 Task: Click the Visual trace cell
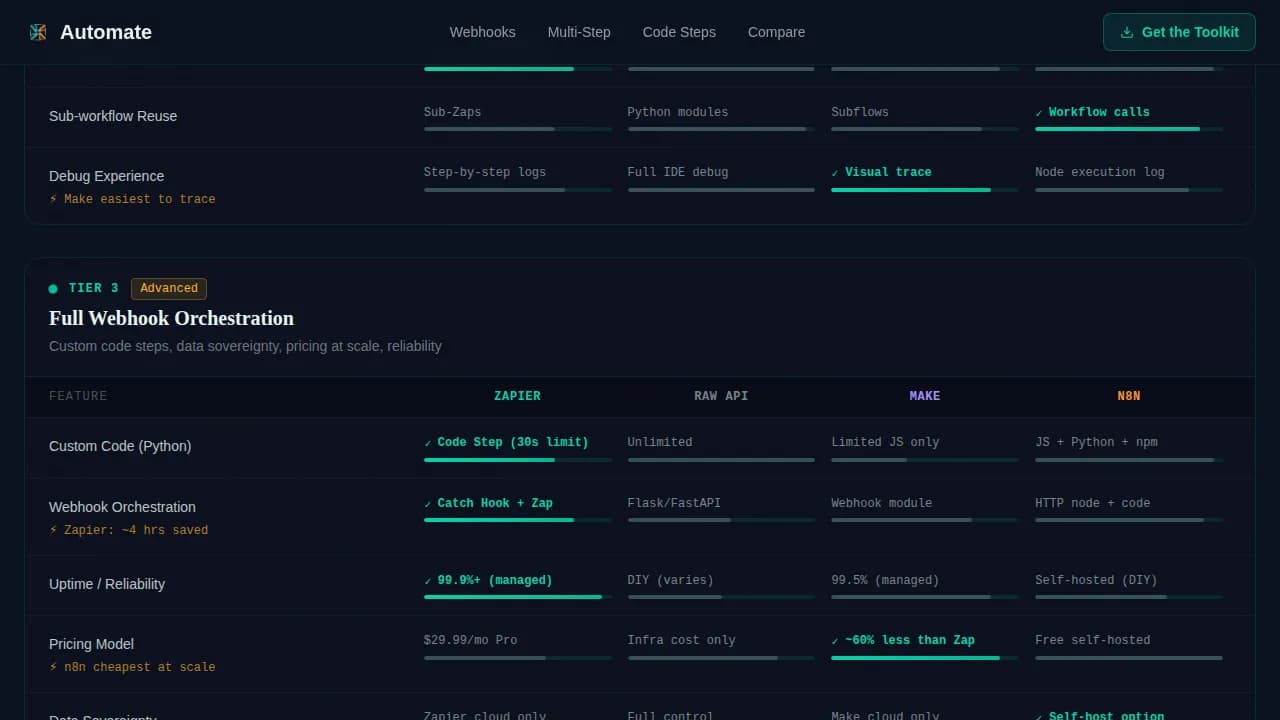click(x=881, y=172)
